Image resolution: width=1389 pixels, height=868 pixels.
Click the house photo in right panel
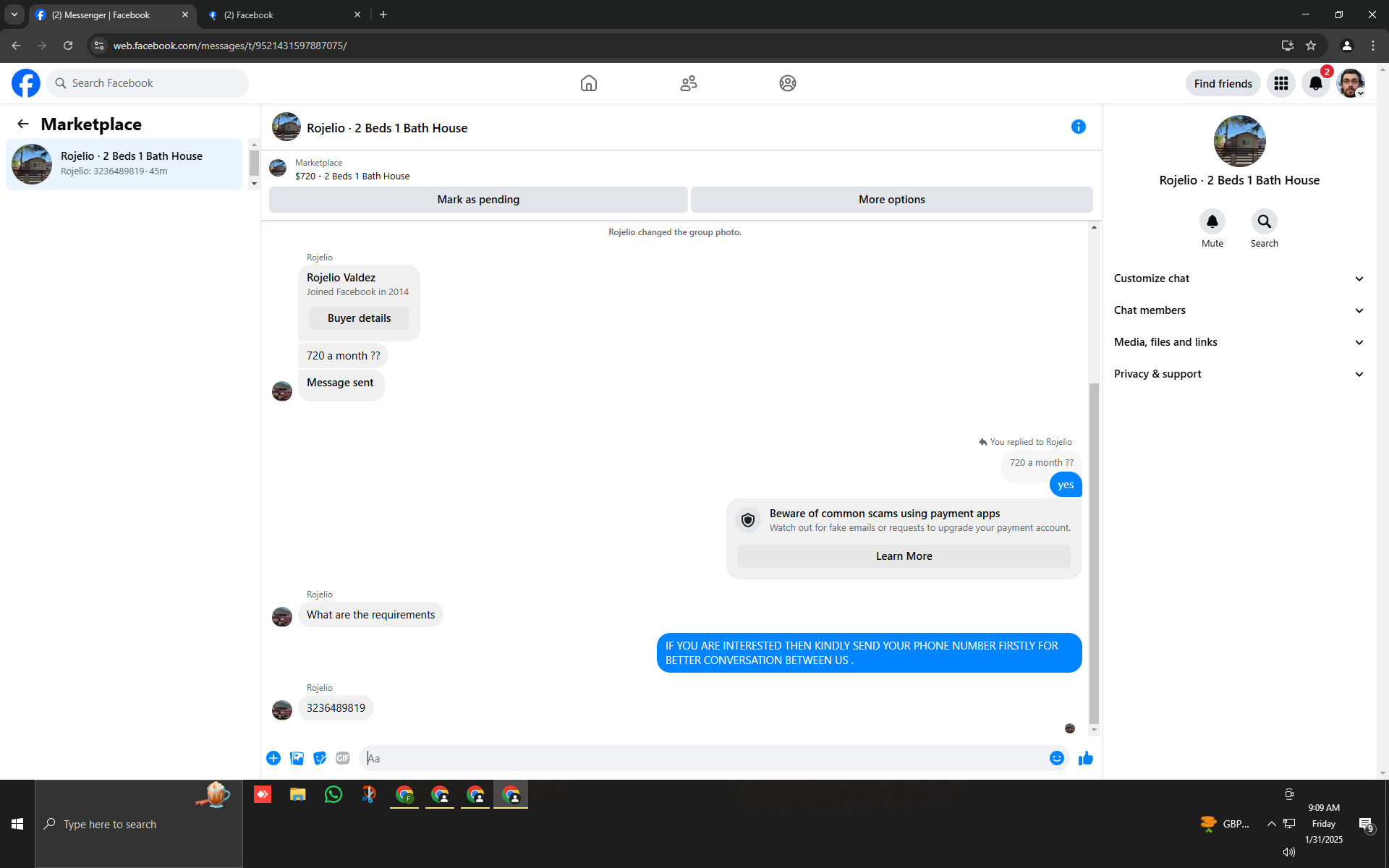1239,141
